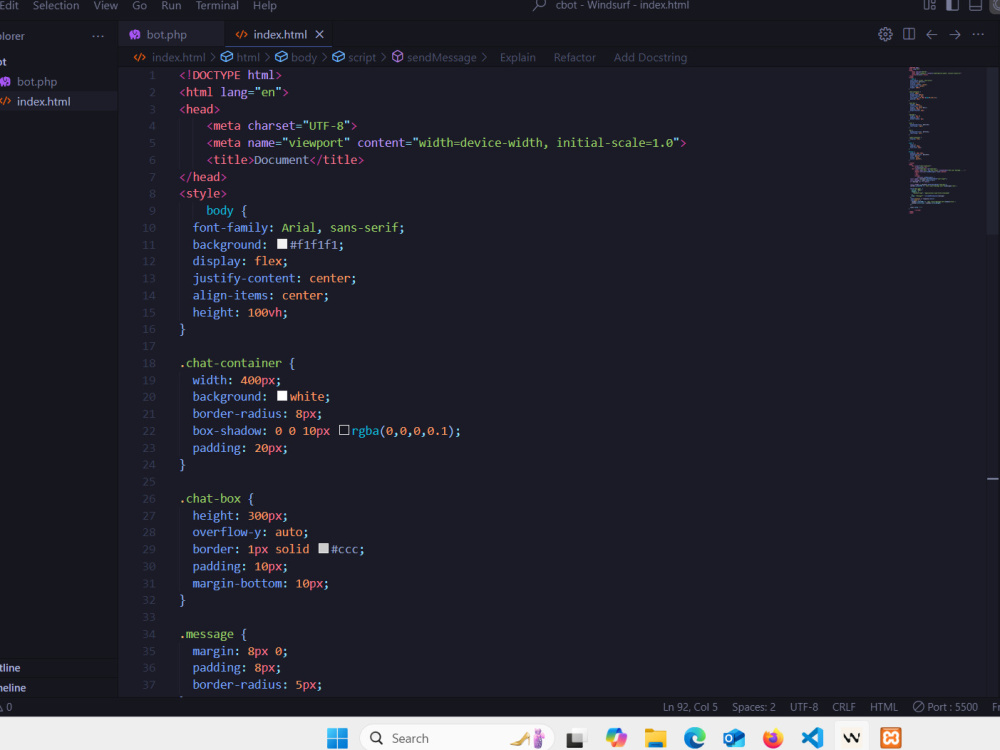This screenshot has height=750, width=1000.
Task: Open the View menu
Action: (x=105, y=6)
